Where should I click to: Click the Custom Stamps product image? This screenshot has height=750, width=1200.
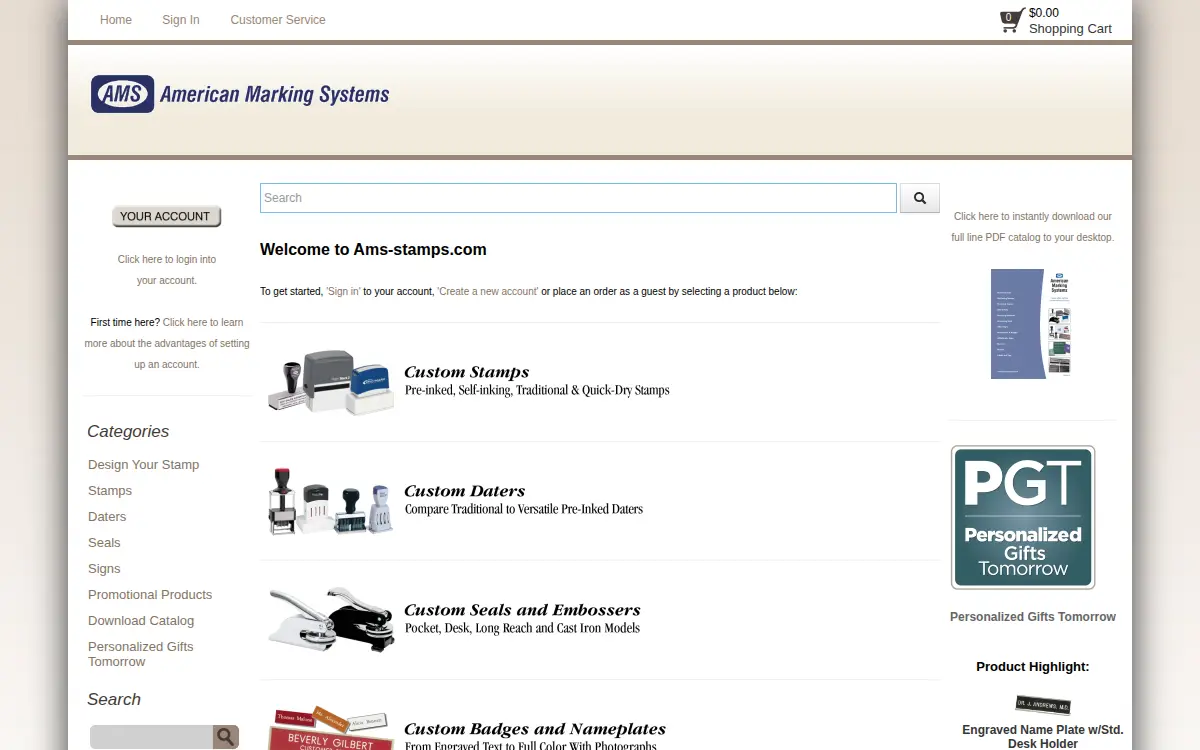click(331, 382)
